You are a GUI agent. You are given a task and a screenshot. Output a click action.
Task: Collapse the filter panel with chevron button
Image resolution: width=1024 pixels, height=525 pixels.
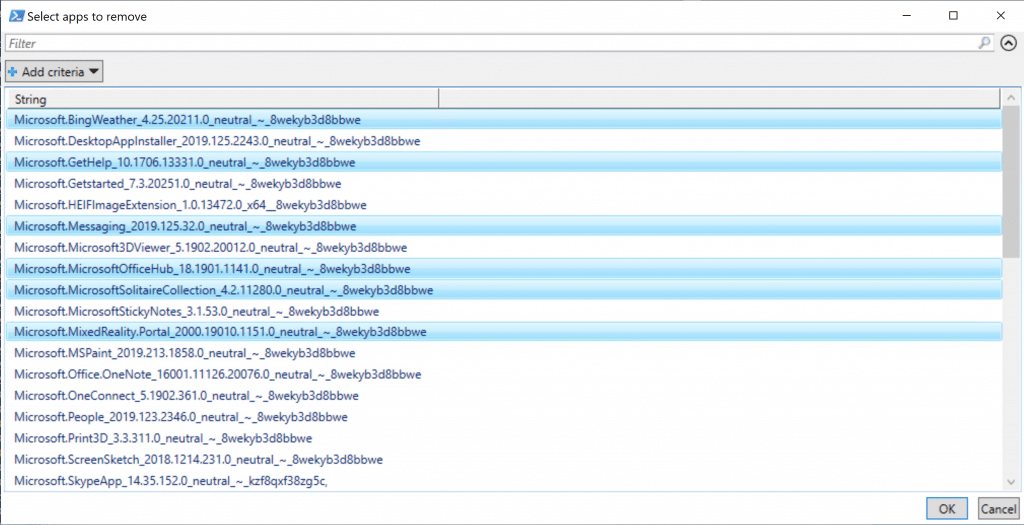point(1008,44)
